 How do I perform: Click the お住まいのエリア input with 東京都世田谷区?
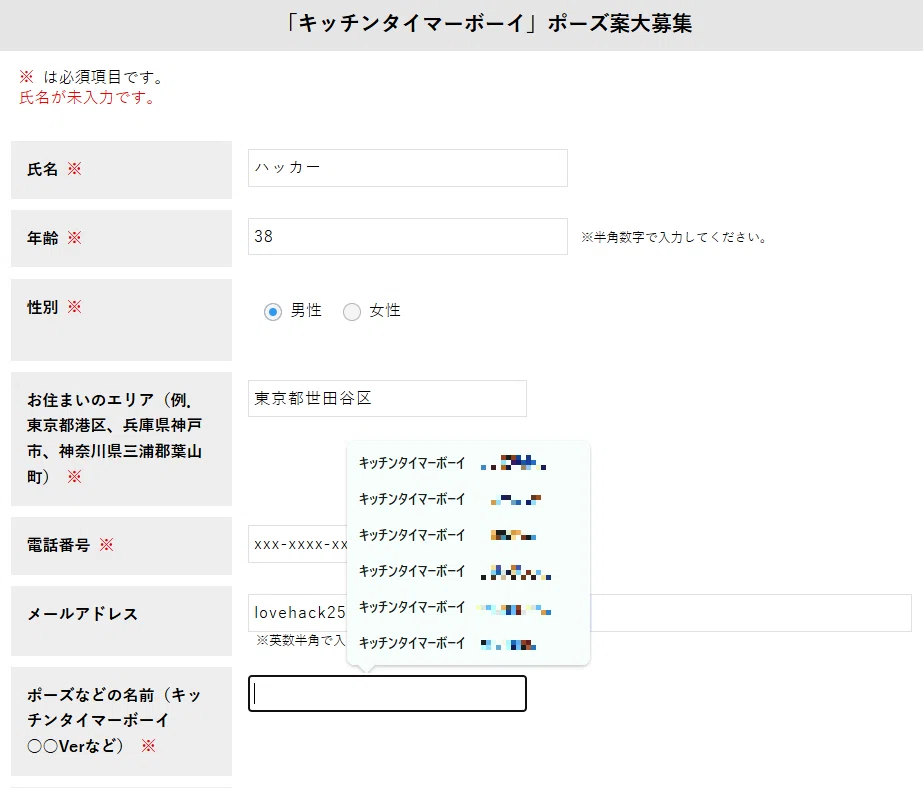click(x=387, y=398)
